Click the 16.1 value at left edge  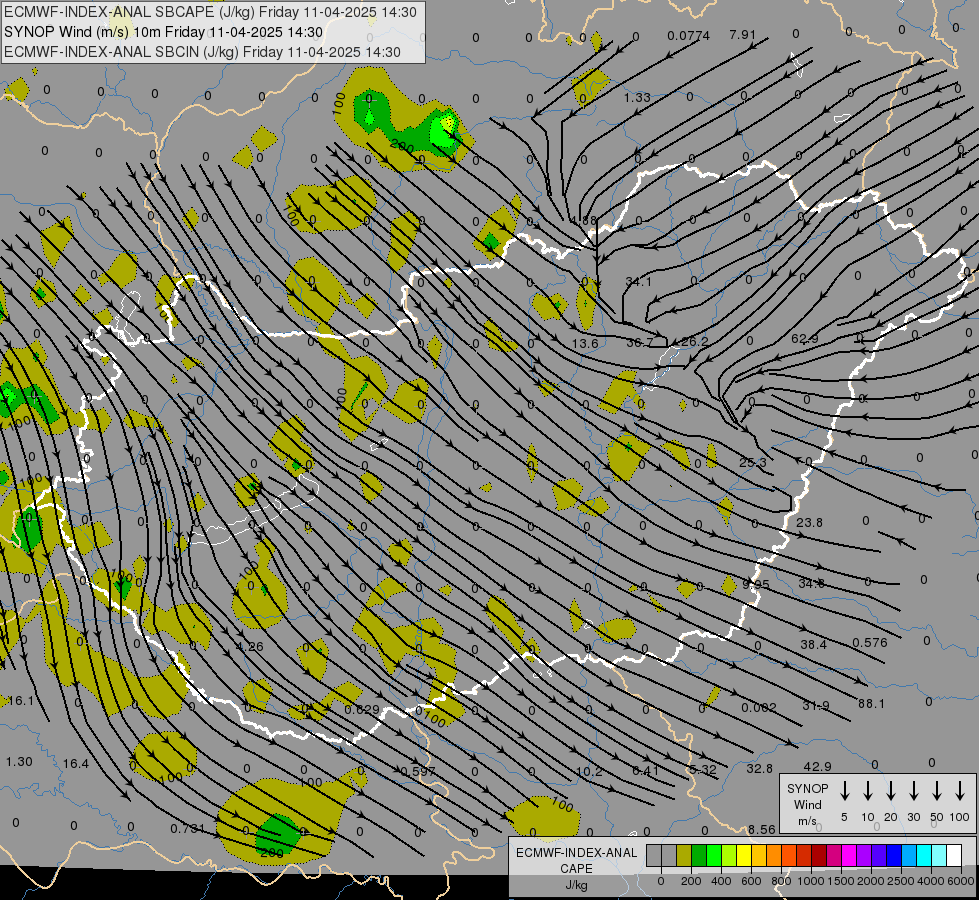pyautogui.click(x=20, y=701)
